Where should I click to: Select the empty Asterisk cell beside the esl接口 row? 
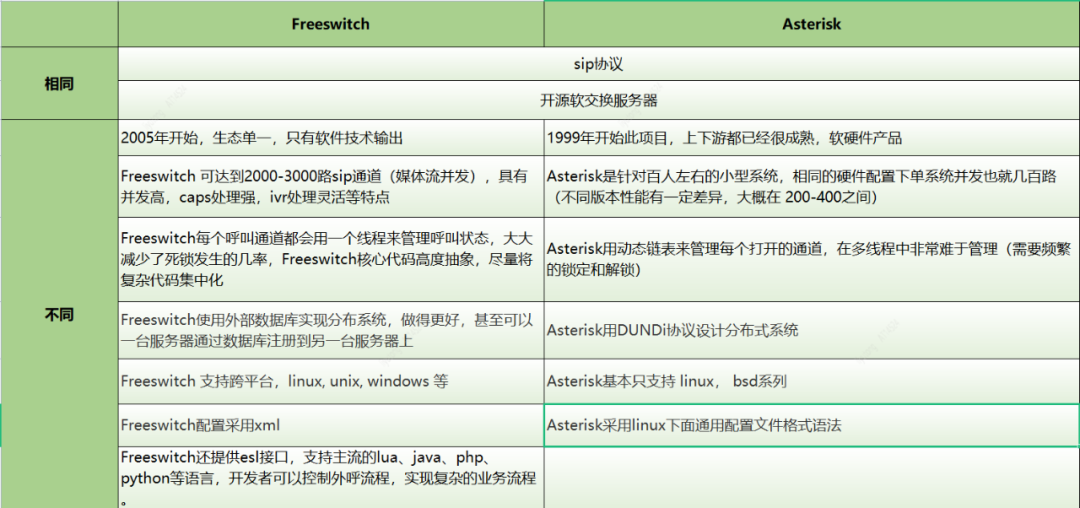811,477
